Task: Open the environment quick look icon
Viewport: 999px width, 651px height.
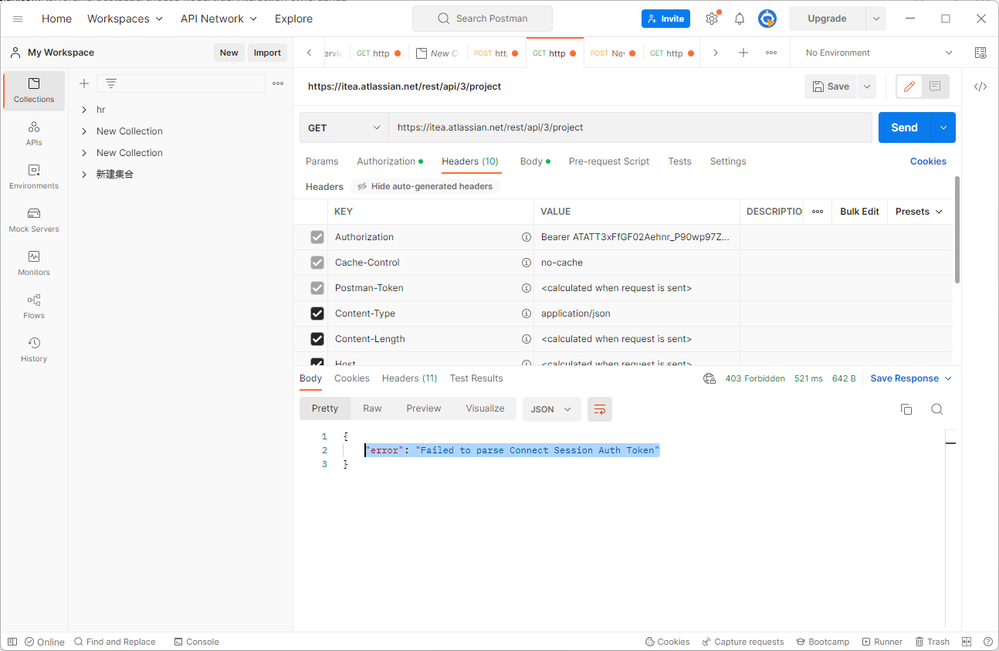Action: pyautogui.click(x=981, y=53)
